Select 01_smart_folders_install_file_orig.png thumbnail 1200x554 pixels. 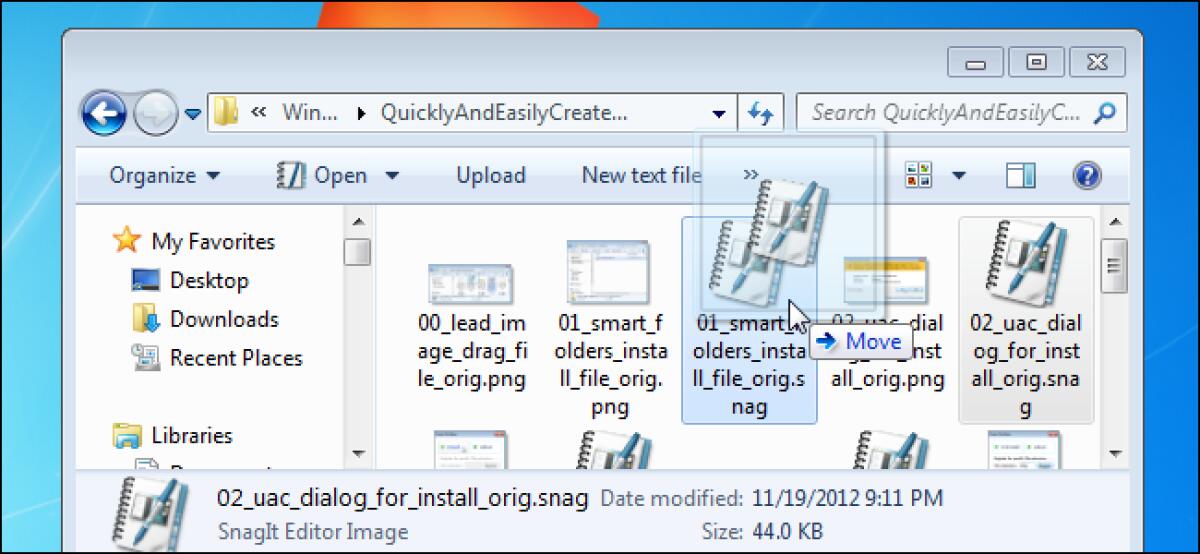click(608, 271)
